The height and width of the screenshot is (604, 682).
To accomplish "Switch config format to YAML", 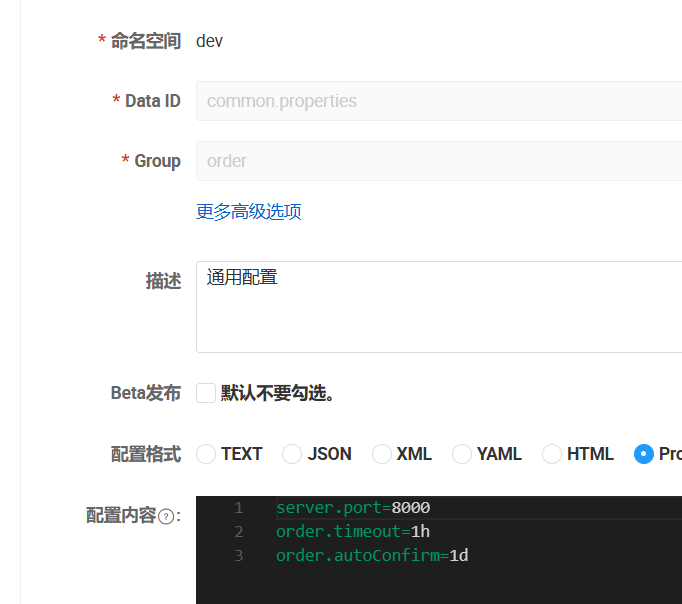I will [462, 454].
